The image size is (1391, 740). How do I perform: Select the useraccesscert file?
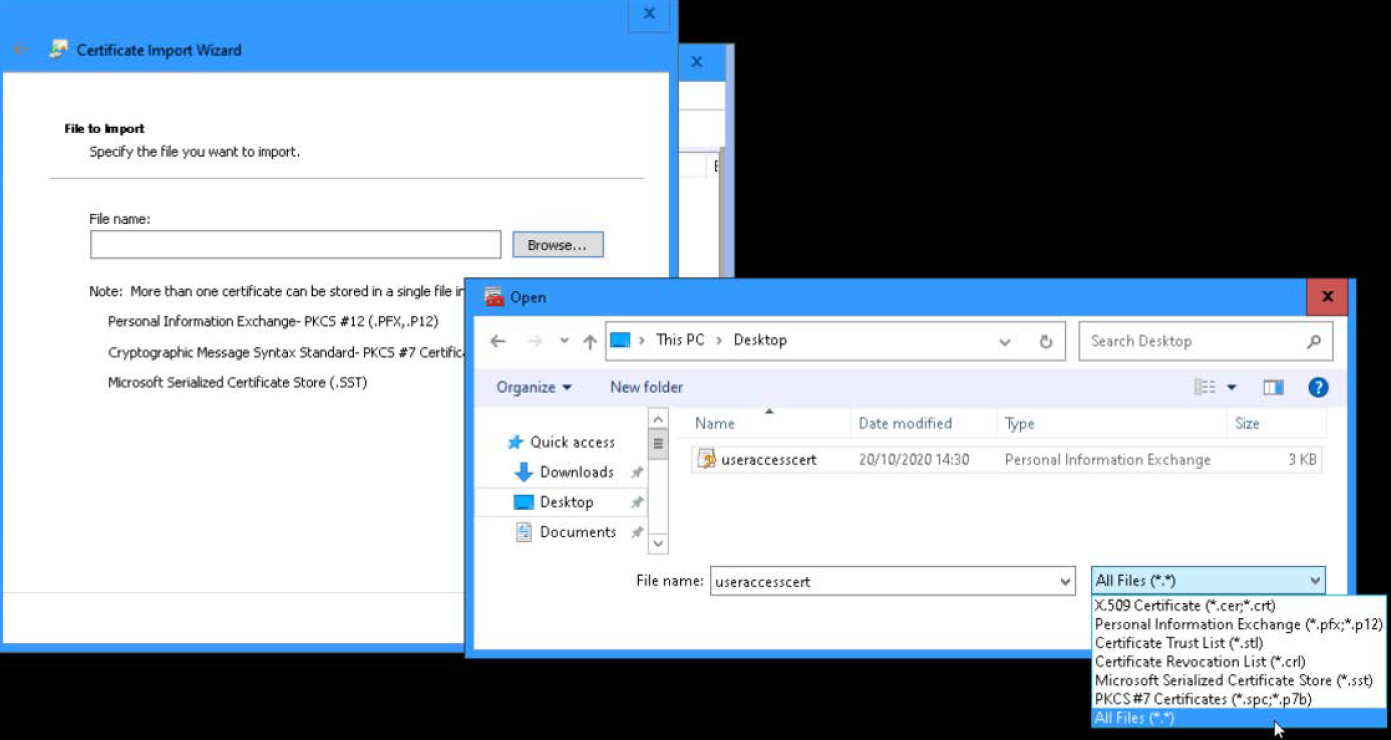tap(768, 460)
